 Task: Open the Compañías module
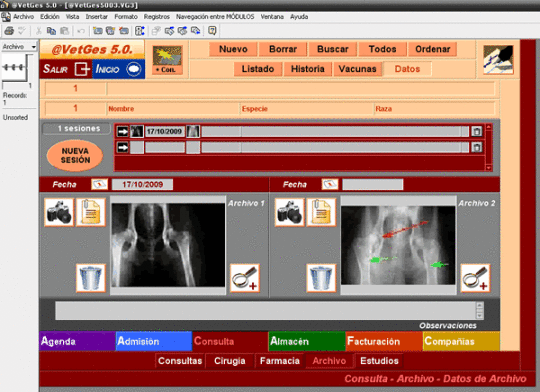(x=461, y=341)
